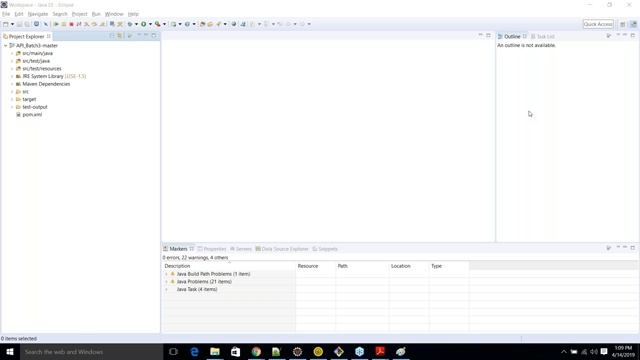The height and width of the screenshot is (360, 640).
Task: Open the Navigate menu
Action: 38,14
